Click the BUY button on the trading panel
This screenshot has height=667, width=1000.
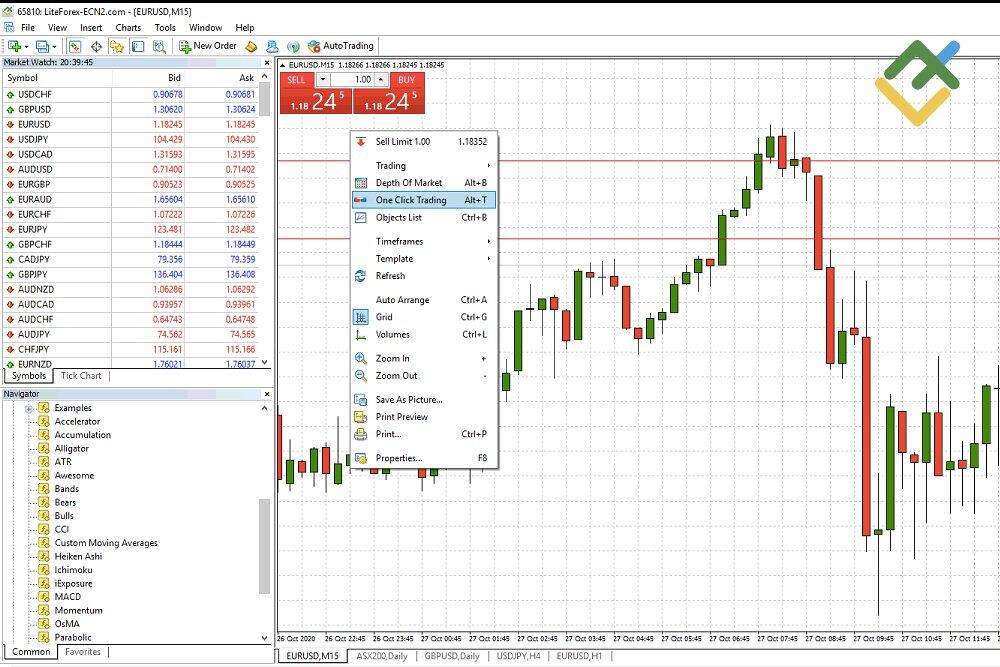[x=406, y=80]
